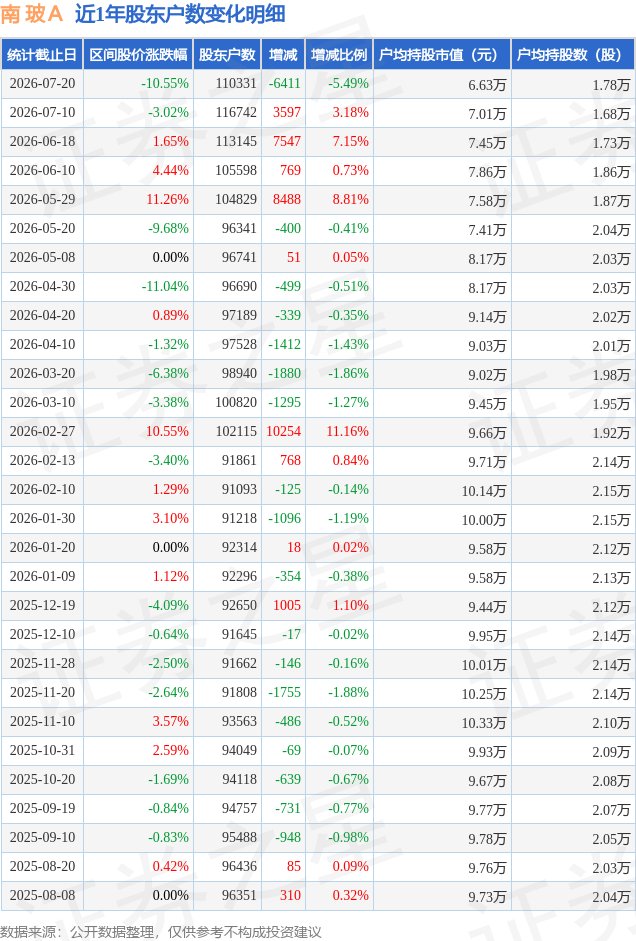The width and height of the screenshot is (636, 941).
Task: Select the 区间股价涨跌幅 column header
Action: (x=138, y=55)
